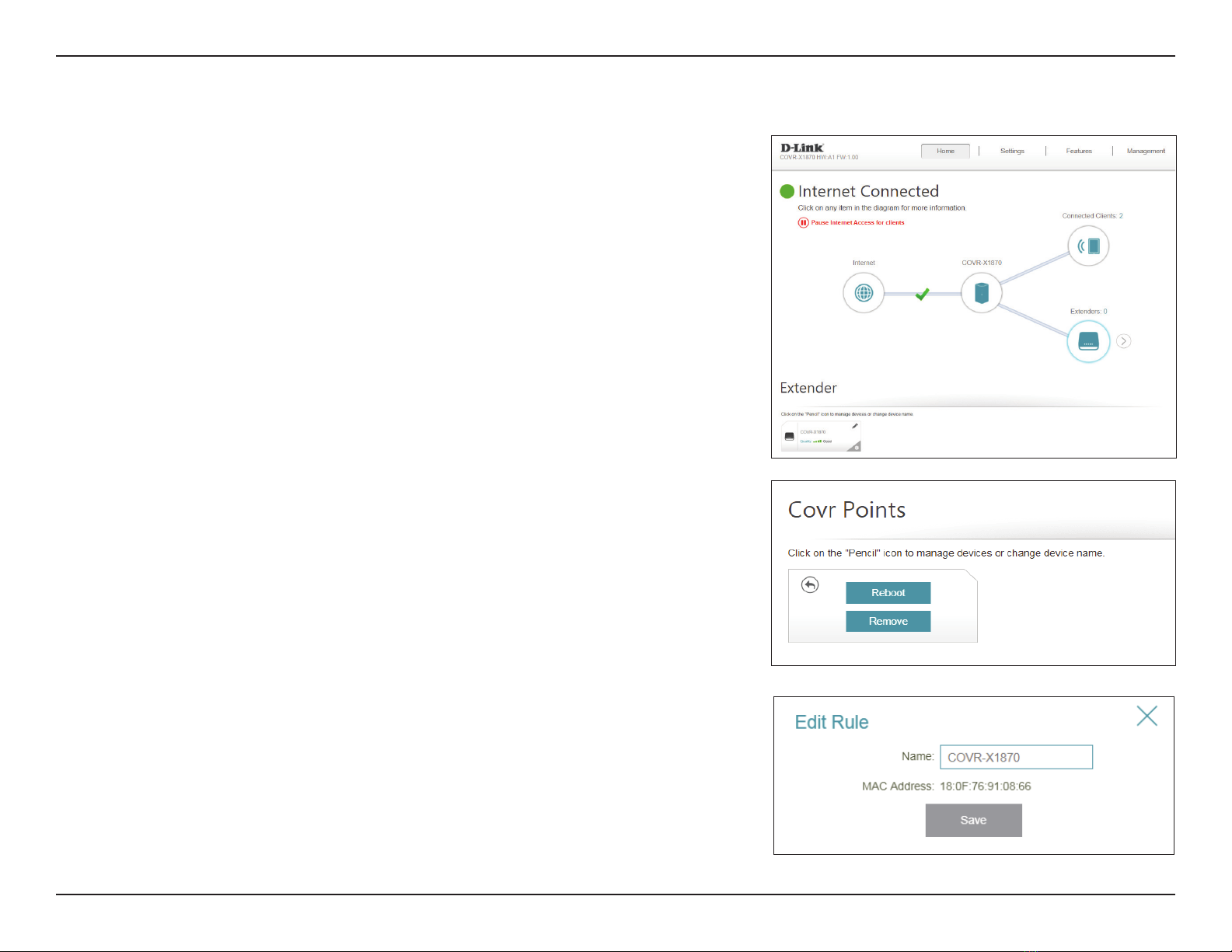Click the 'Covr Points' heading

847,510
